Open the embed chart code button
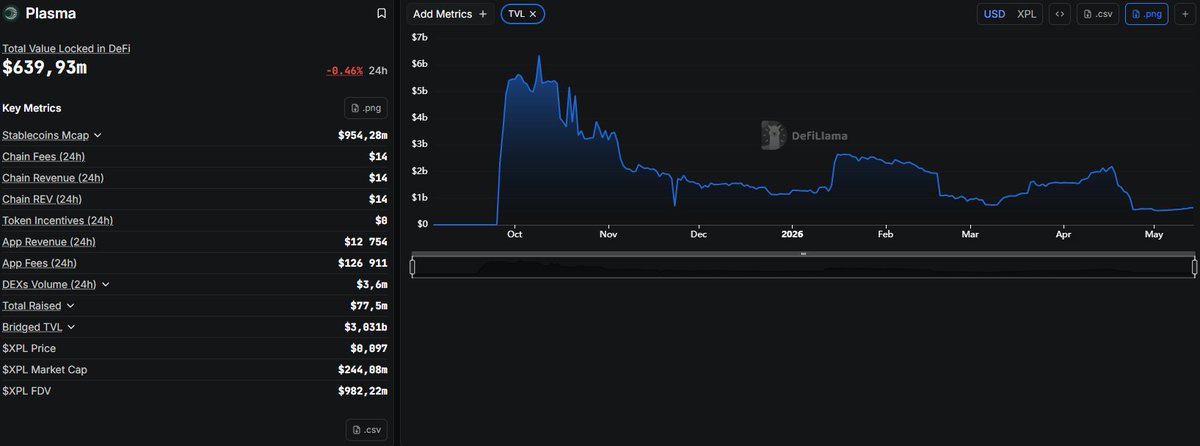The height and width of the screenshot is (446, 1200). (1060, 14)
